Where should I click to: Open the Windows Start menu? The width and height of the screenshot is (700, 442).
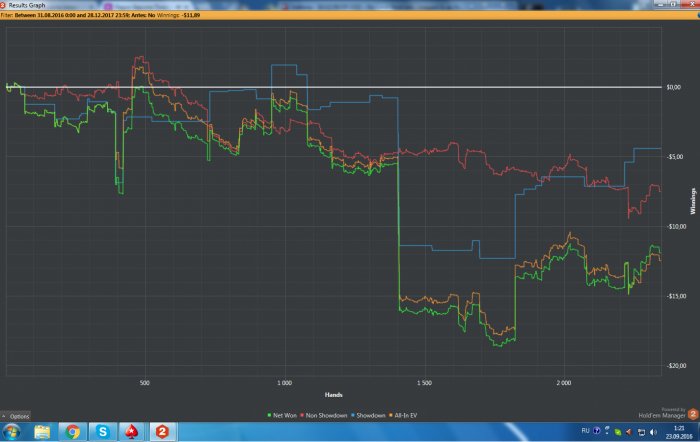(11, 432)
